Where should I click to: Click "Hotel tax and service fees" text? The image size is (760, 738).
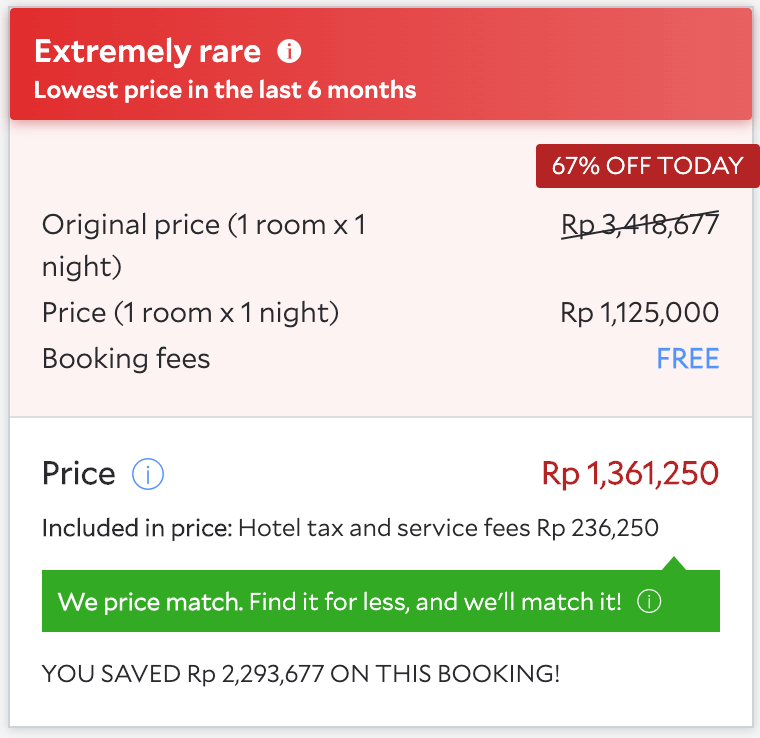(385, 527)
